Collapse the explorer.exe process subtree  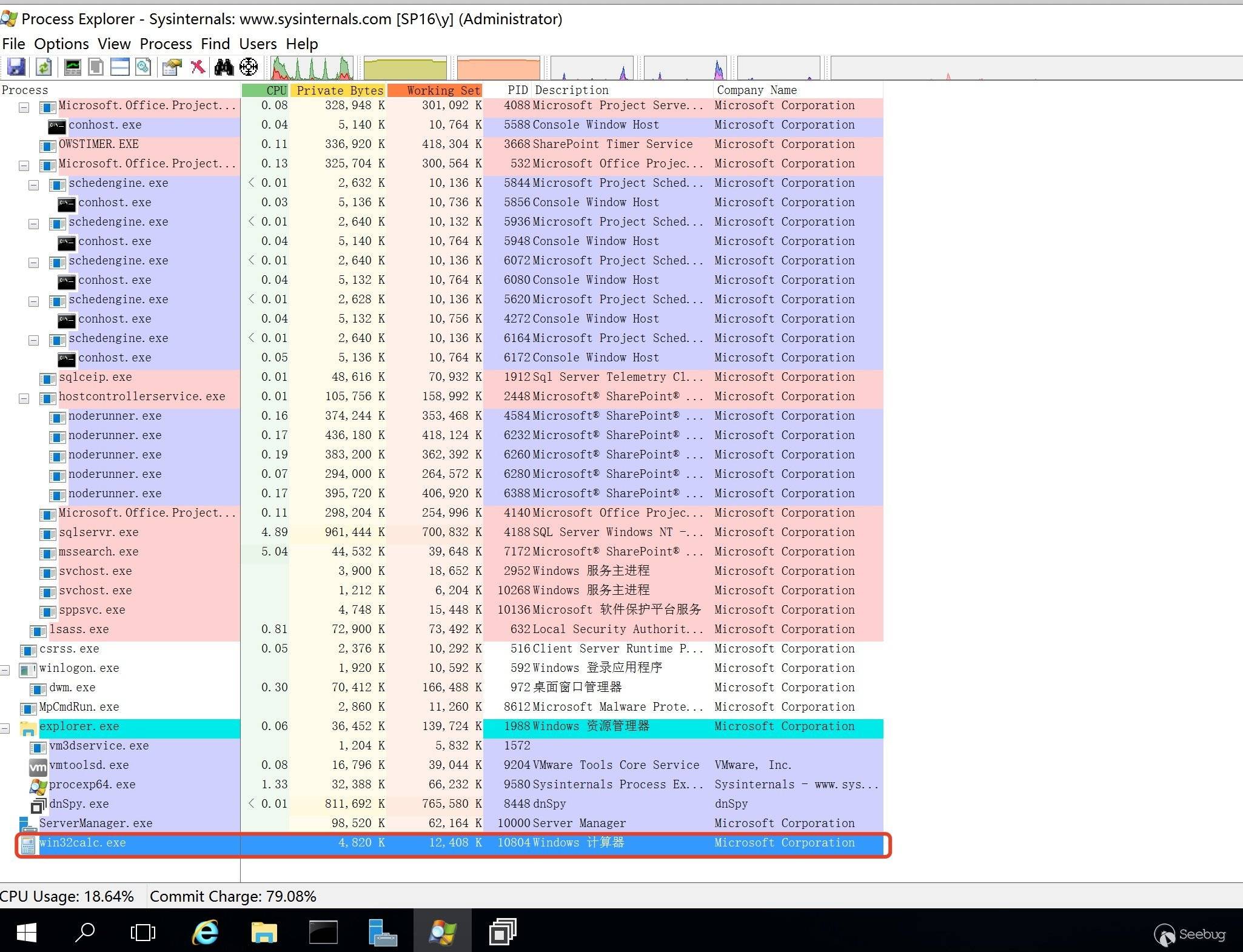click(5, 728)
